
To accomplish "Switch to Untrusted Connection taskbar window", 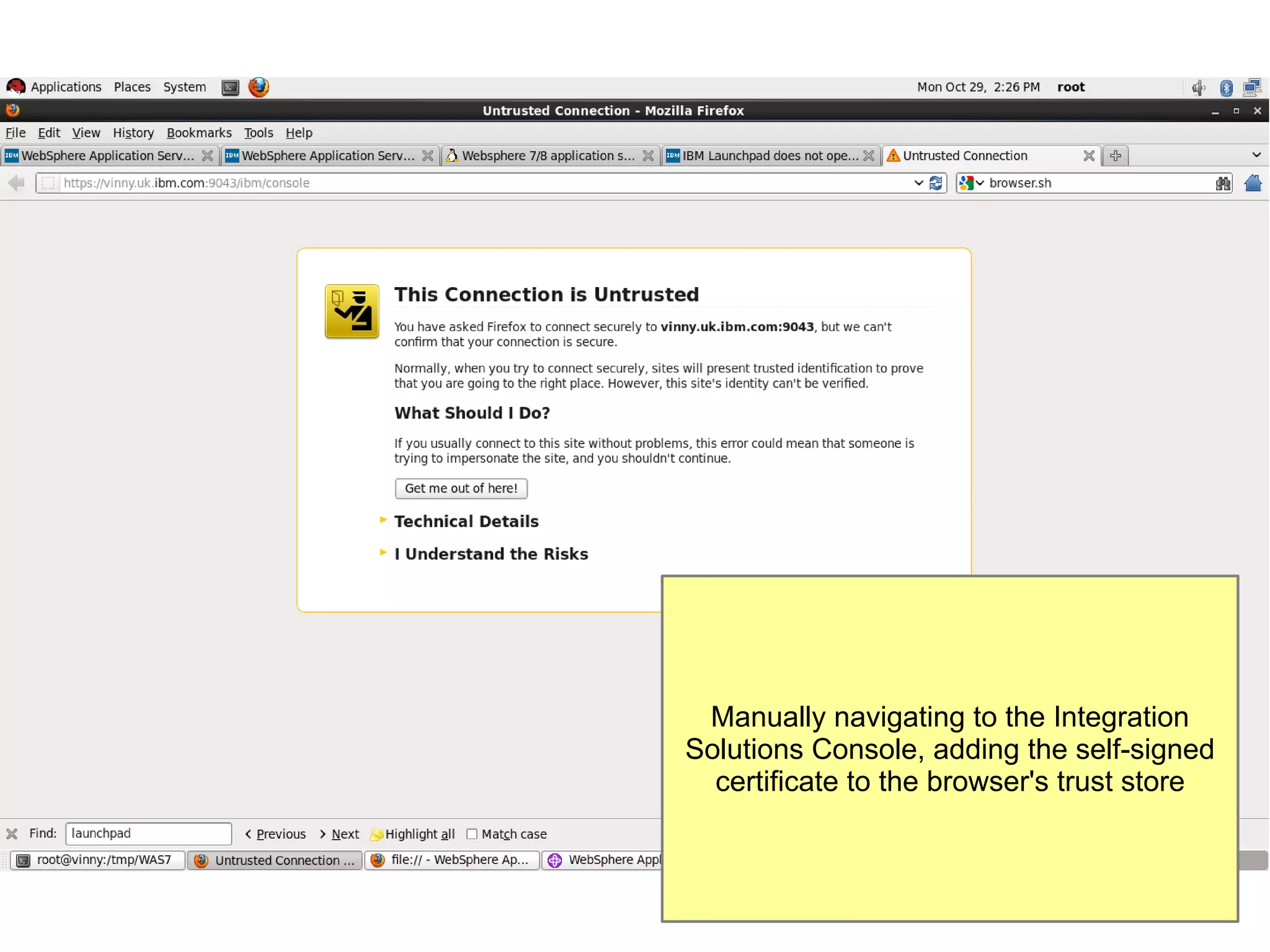I will click(275, 860).
